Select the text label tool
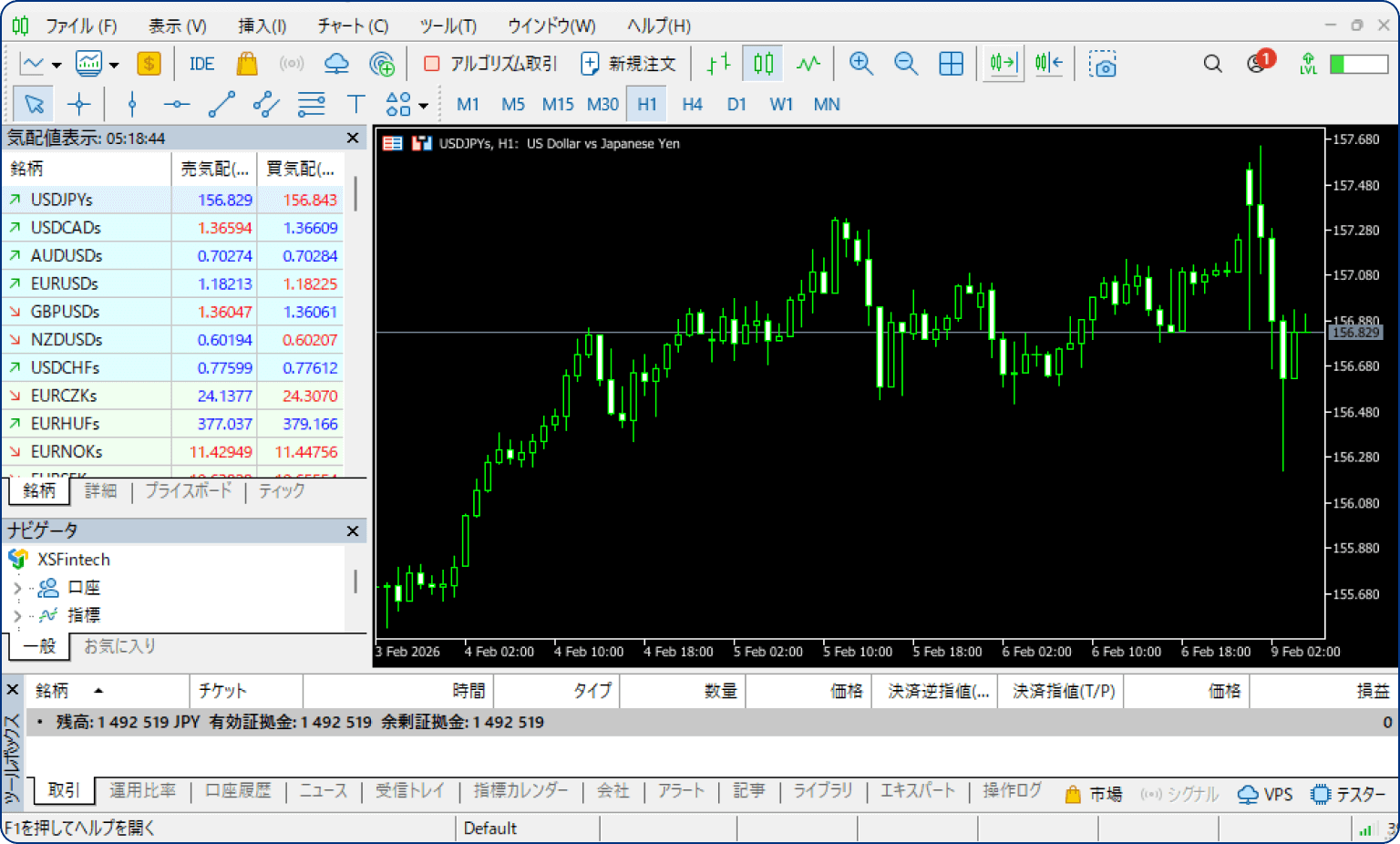This screenshot has height=844, width=1400. (x=355, y=105)
